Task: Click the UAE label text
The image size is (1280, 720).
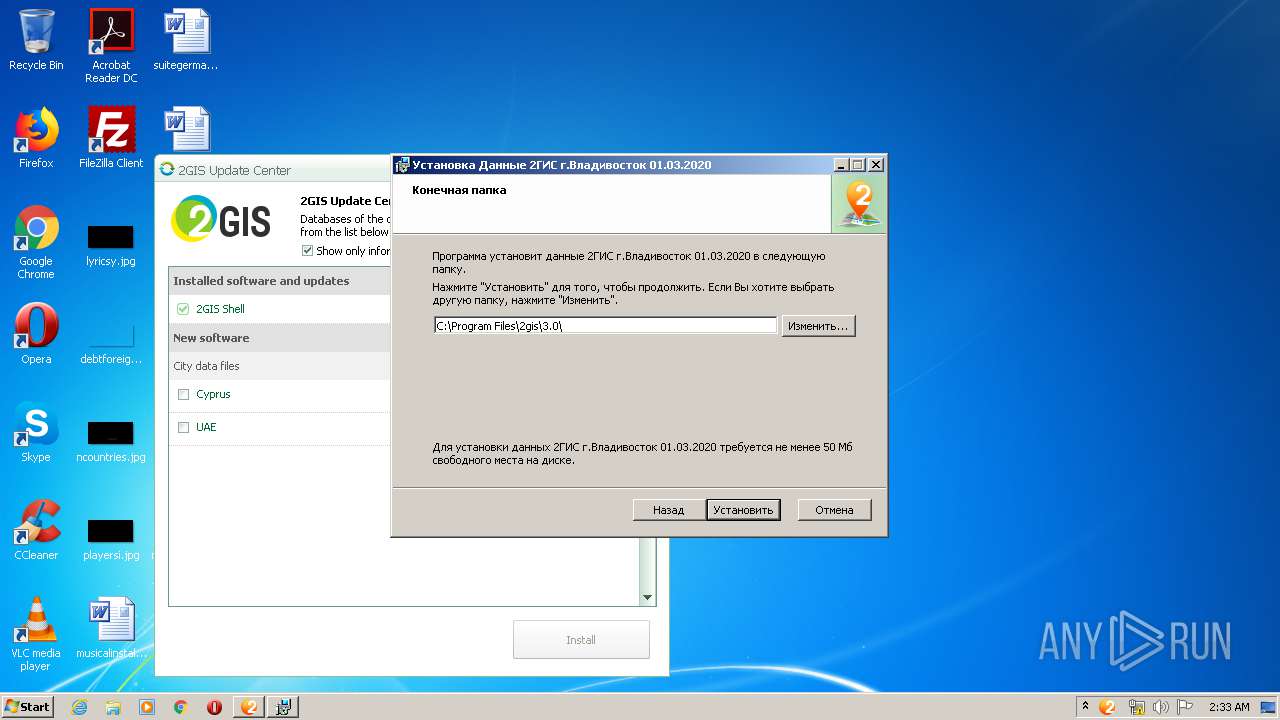Action: click(206, 427)
